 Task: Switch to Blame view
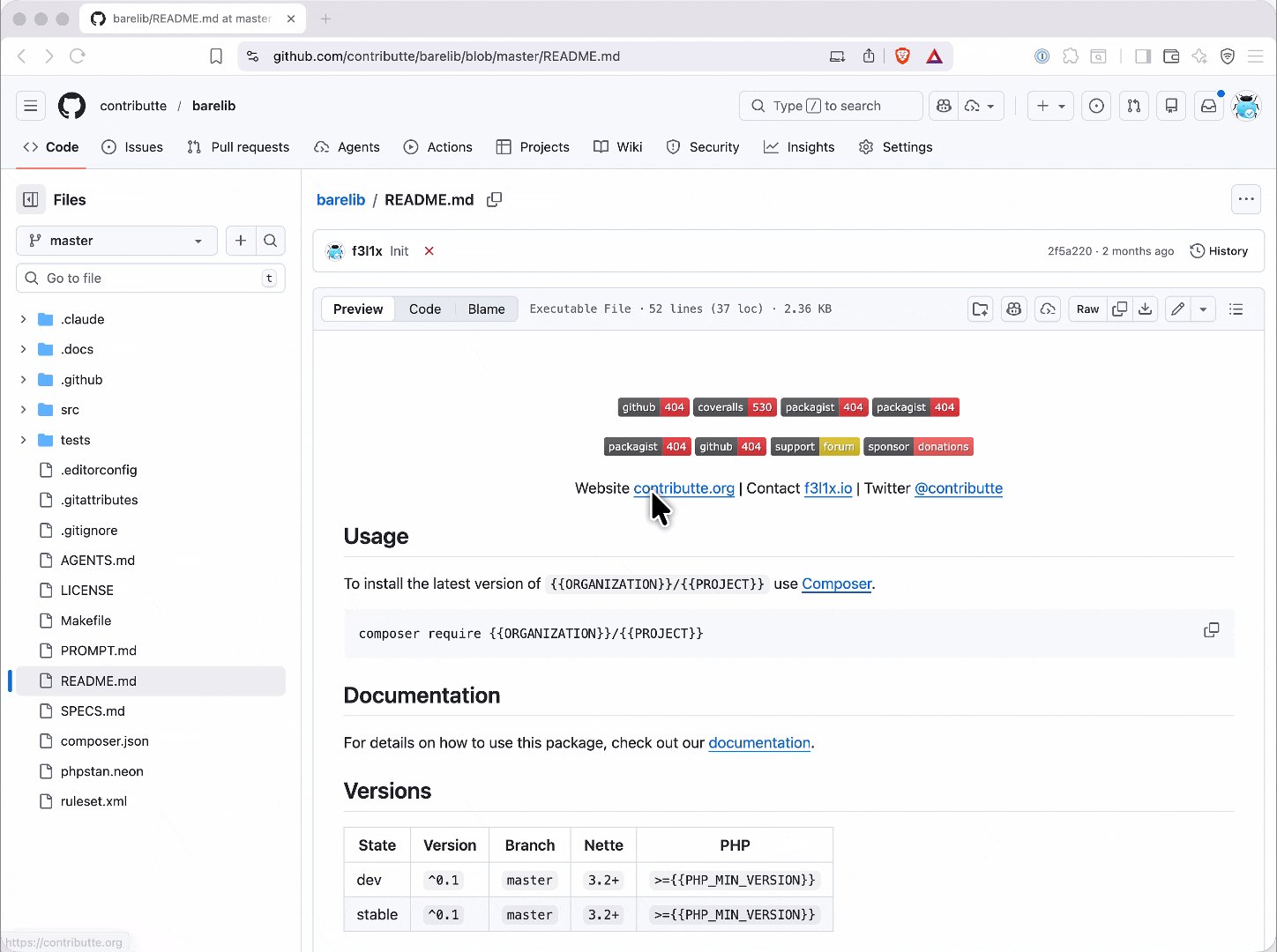point(486,309)
